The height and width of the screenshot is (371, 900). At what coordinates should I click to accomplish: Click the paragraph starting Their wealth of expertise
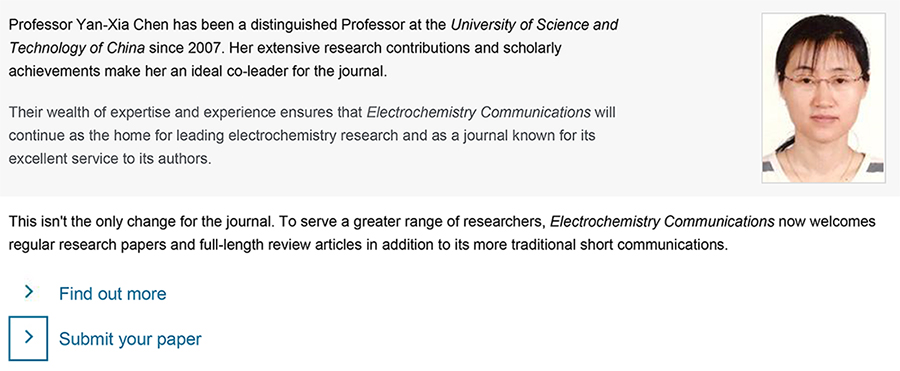point(312,135)
